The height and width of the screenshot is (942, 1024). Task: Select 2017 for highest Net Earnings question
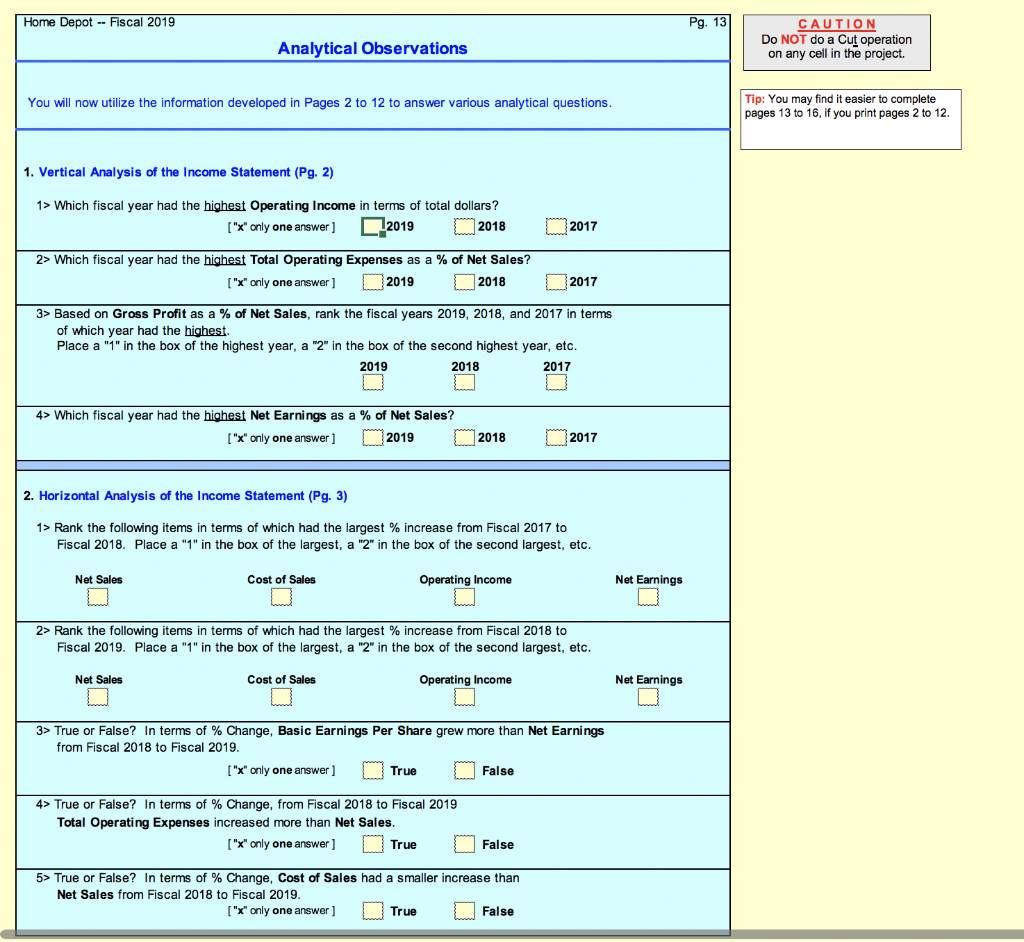556,437
